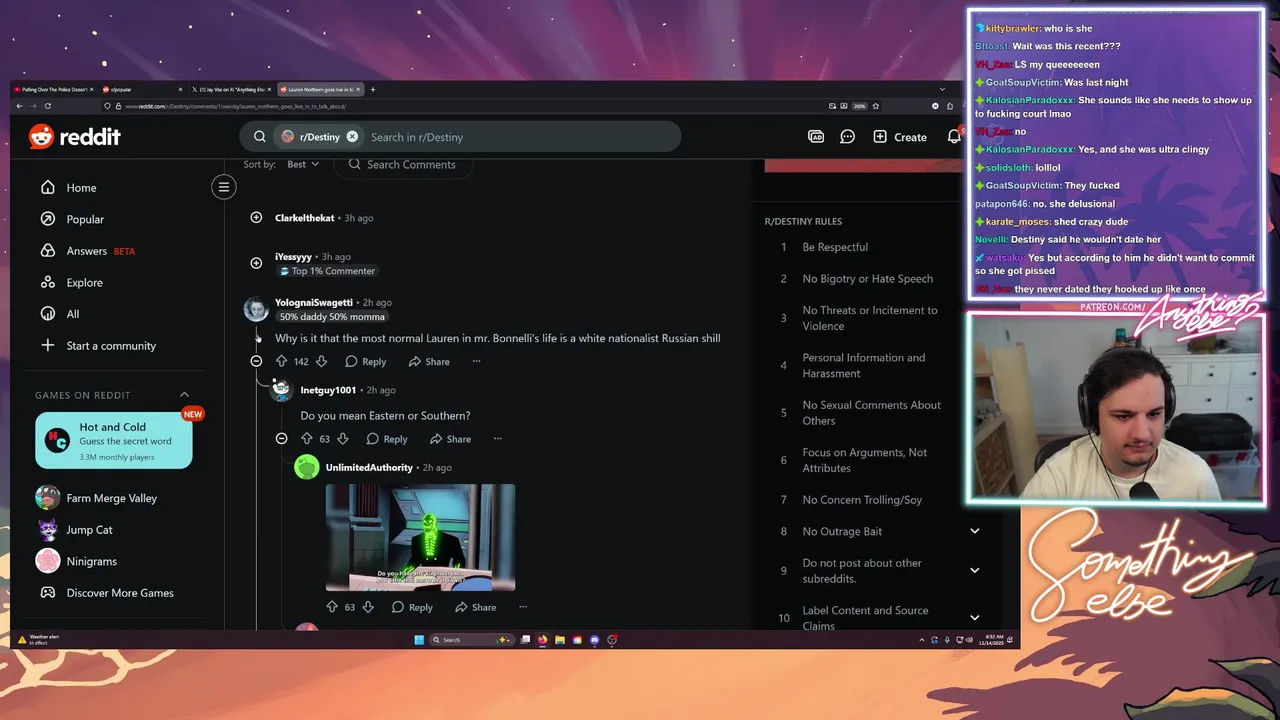Open the Sort by Best dropdown
This screenshot has width=1280, height=720.
[302, 164]
